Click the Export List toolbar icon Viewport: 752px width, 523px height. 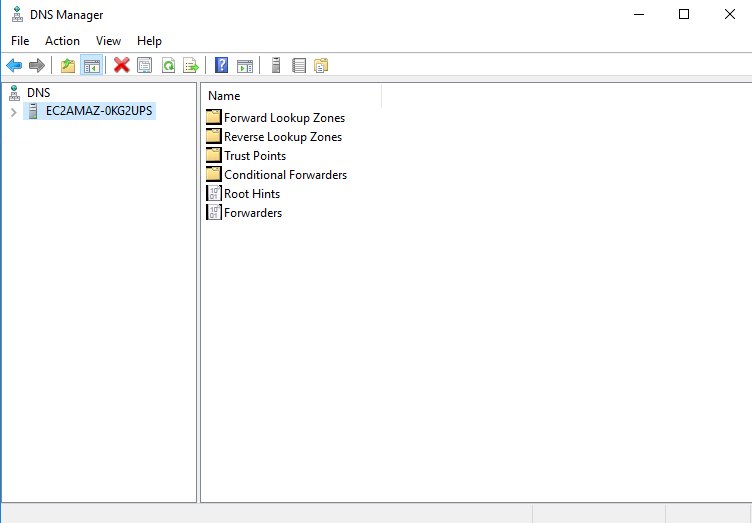[x=190, y=66]
